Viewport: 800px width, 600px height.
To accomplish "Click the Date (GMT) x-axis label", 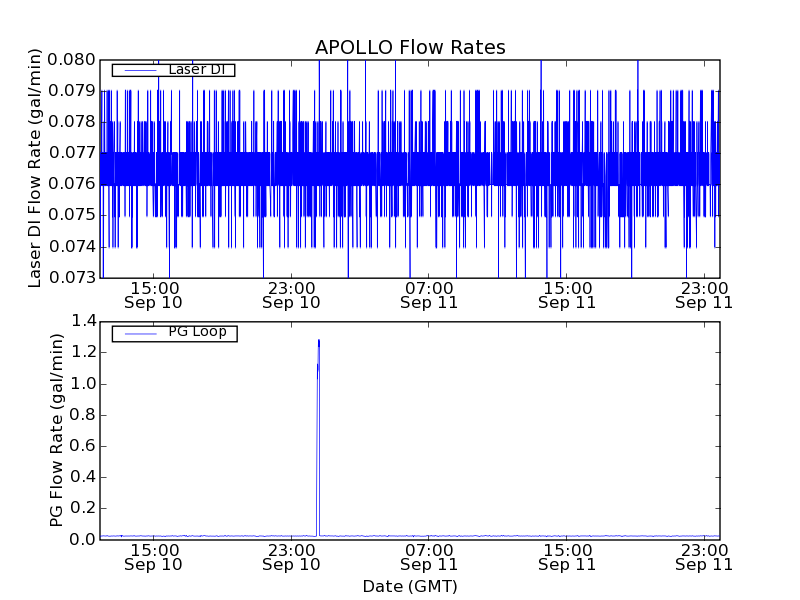I will [x=410, y=586].
